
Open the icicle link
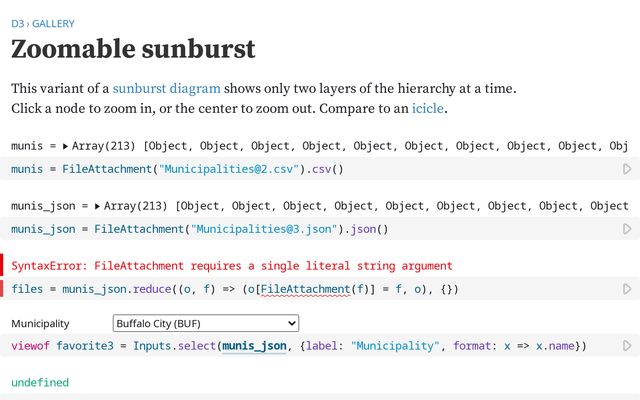point(428,108)
